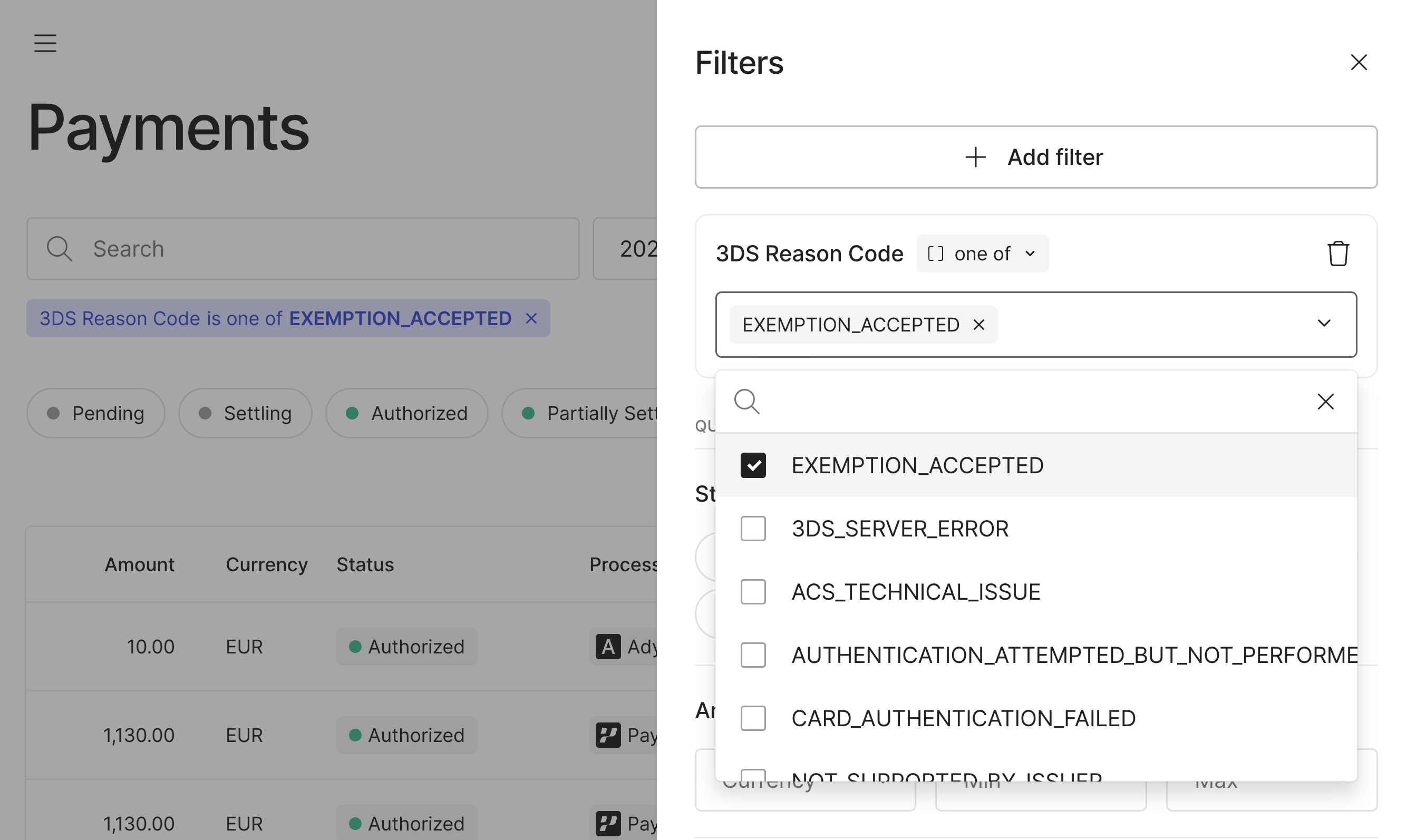Delete the 3DS Reason Code filter via trash icon
Viewport: 1416px width, 840px height.
tap(1337, 253)
